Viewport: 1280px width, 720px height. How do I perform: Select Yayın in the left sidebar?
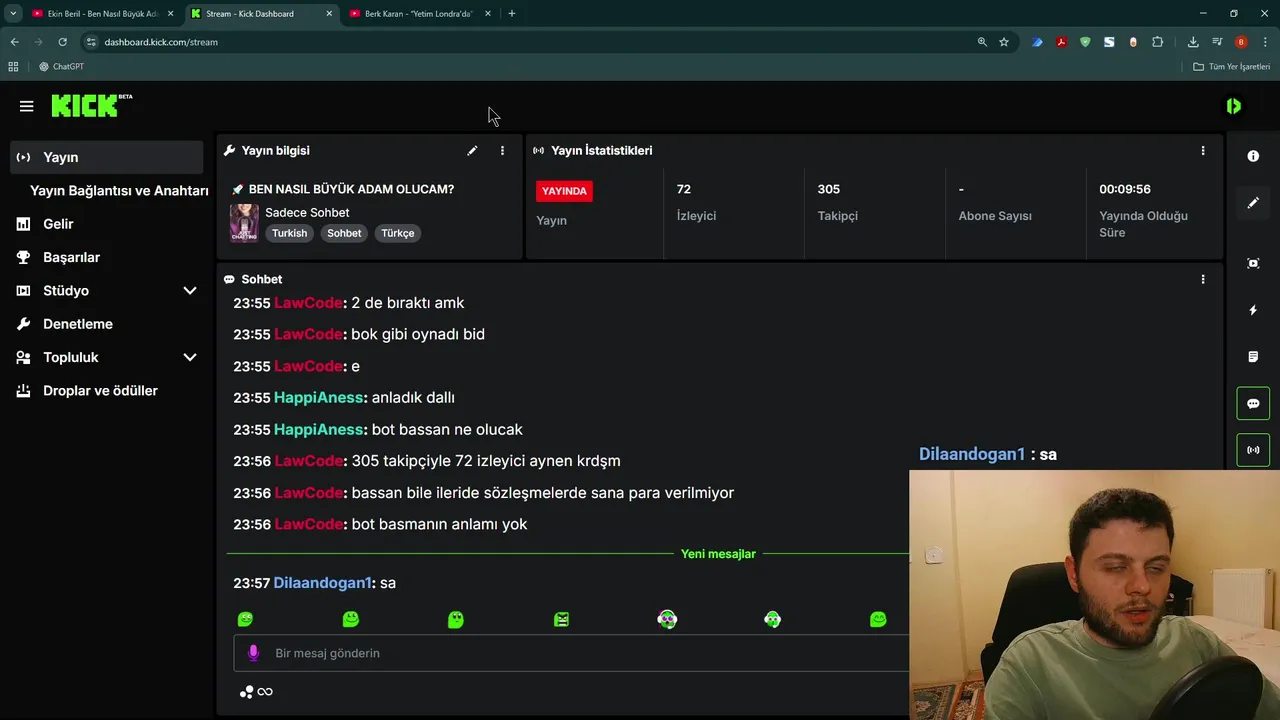[107, 157]
